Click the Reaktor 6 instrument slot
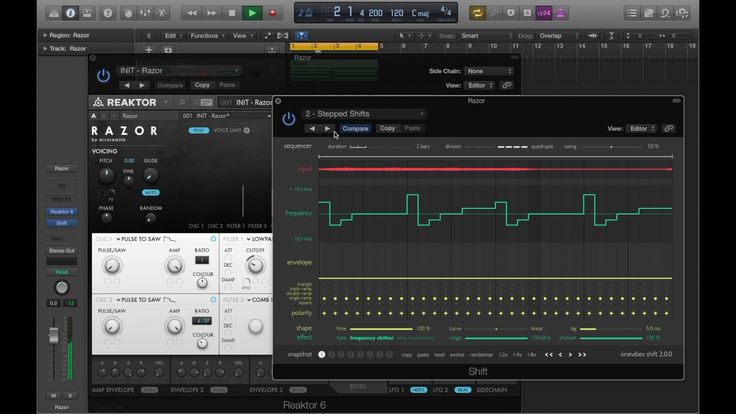 [61, 212]
